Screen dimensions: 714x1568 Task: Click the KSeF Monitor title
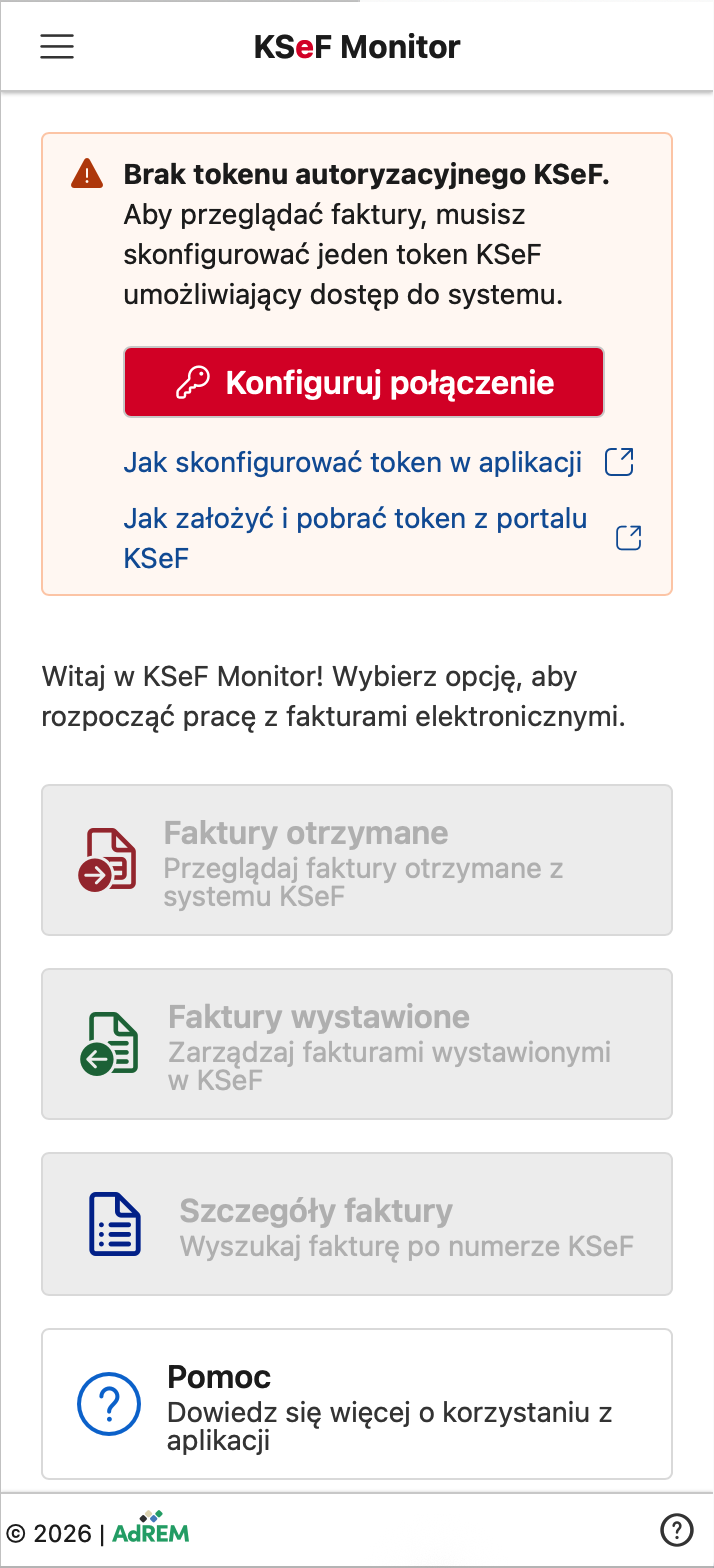pos(356,46)
